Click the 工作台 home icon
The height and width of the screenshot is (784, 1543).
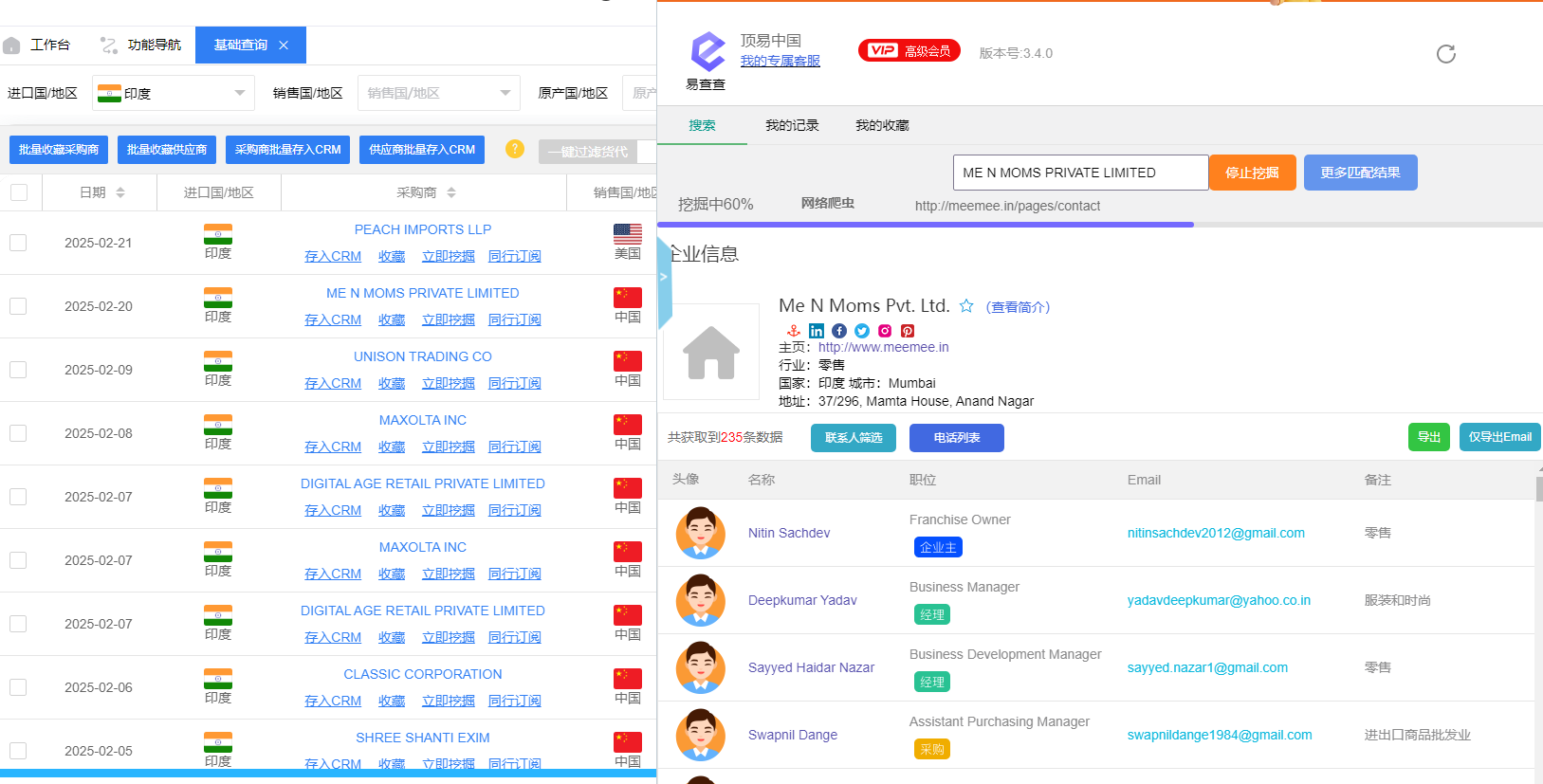coord(11,46)
